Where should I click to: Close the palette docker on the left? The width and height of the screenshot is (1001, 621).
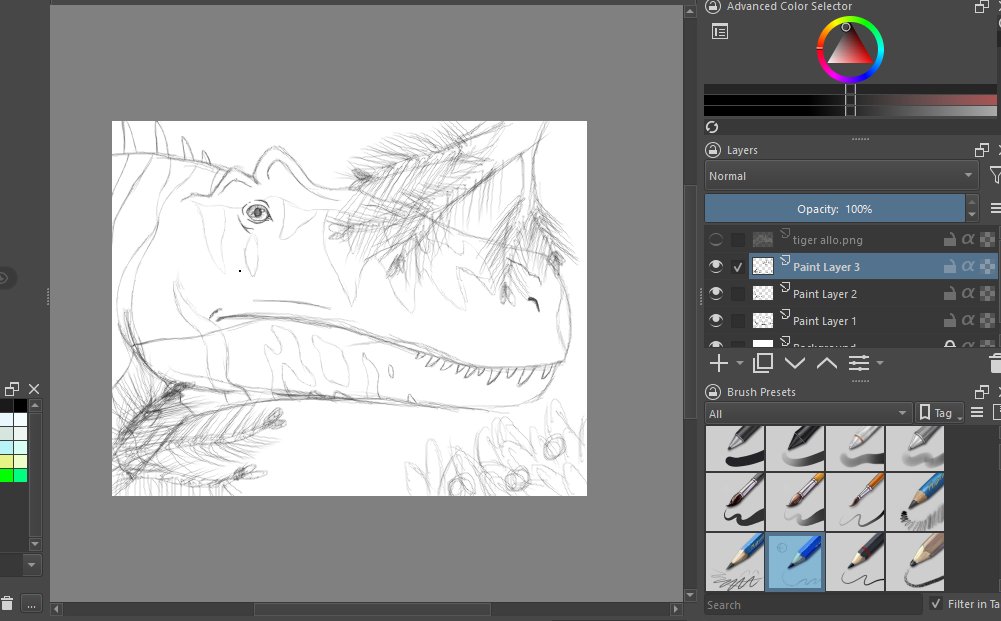34,389
